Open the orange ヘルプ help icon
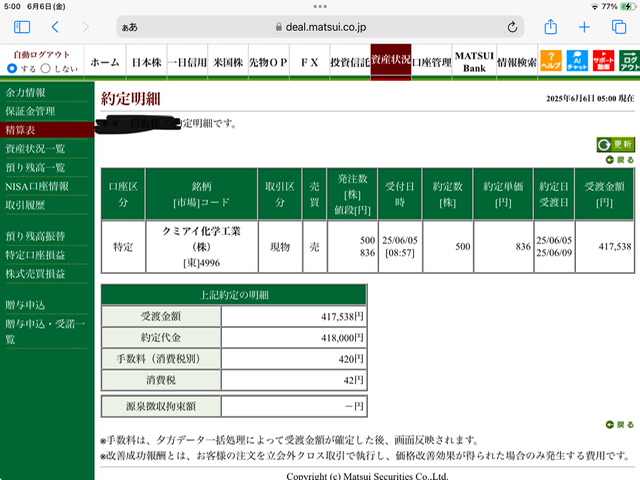This screenshot has width=640, height=480. pyautogui.click(x=551, y=61)
